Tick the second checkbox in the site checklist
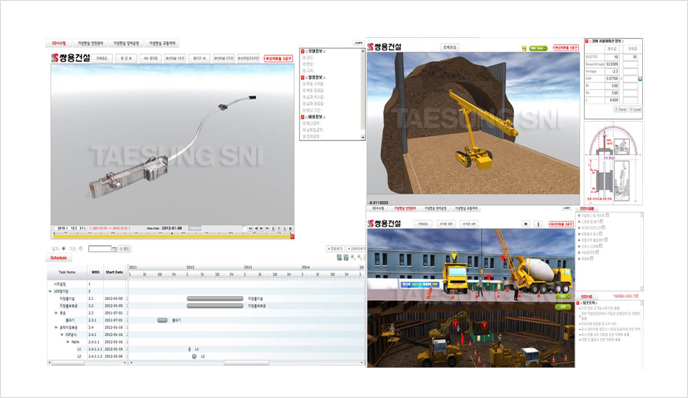Screen dimensions: 688x398 [601, 221]
